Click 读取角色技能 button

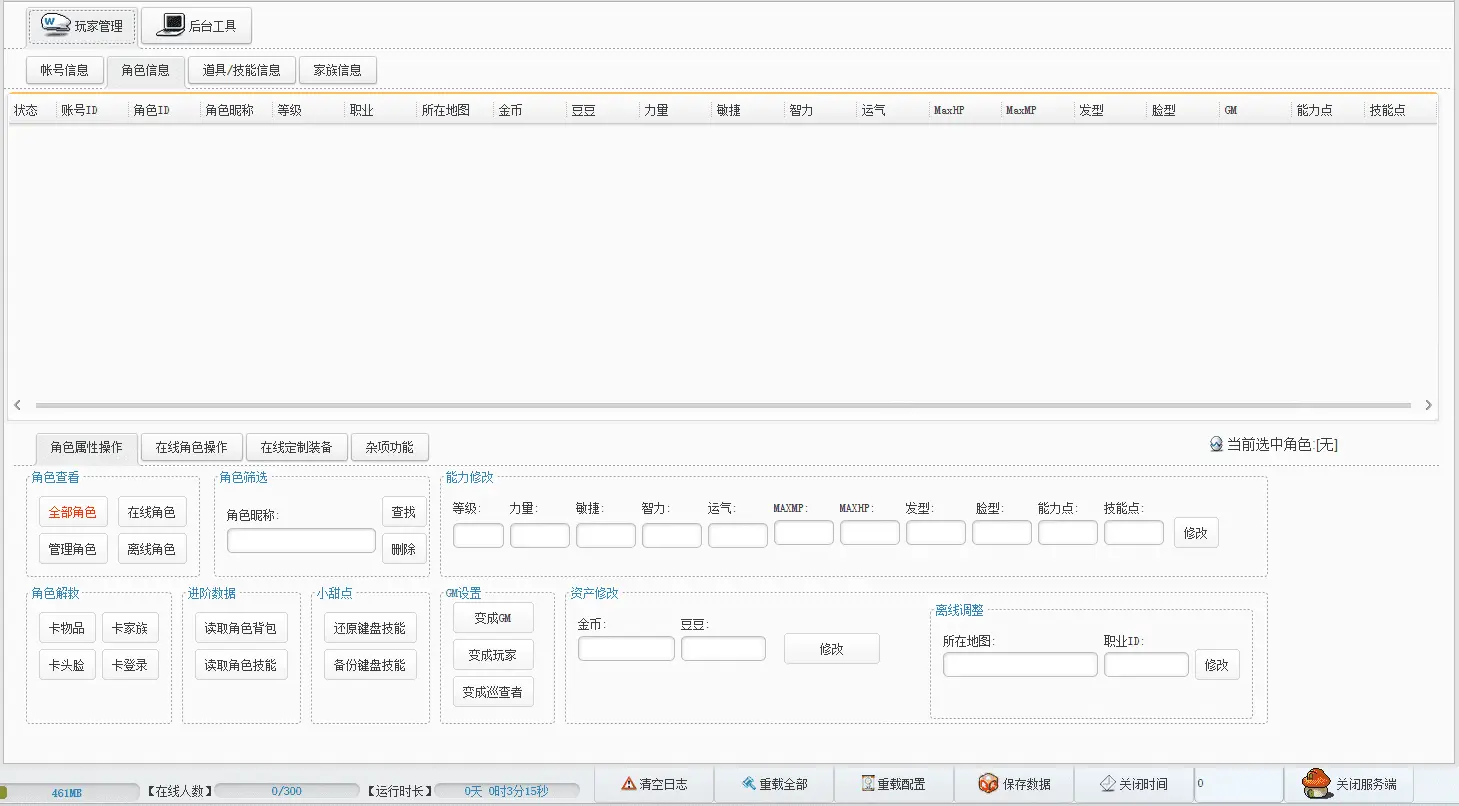[241, 665]
